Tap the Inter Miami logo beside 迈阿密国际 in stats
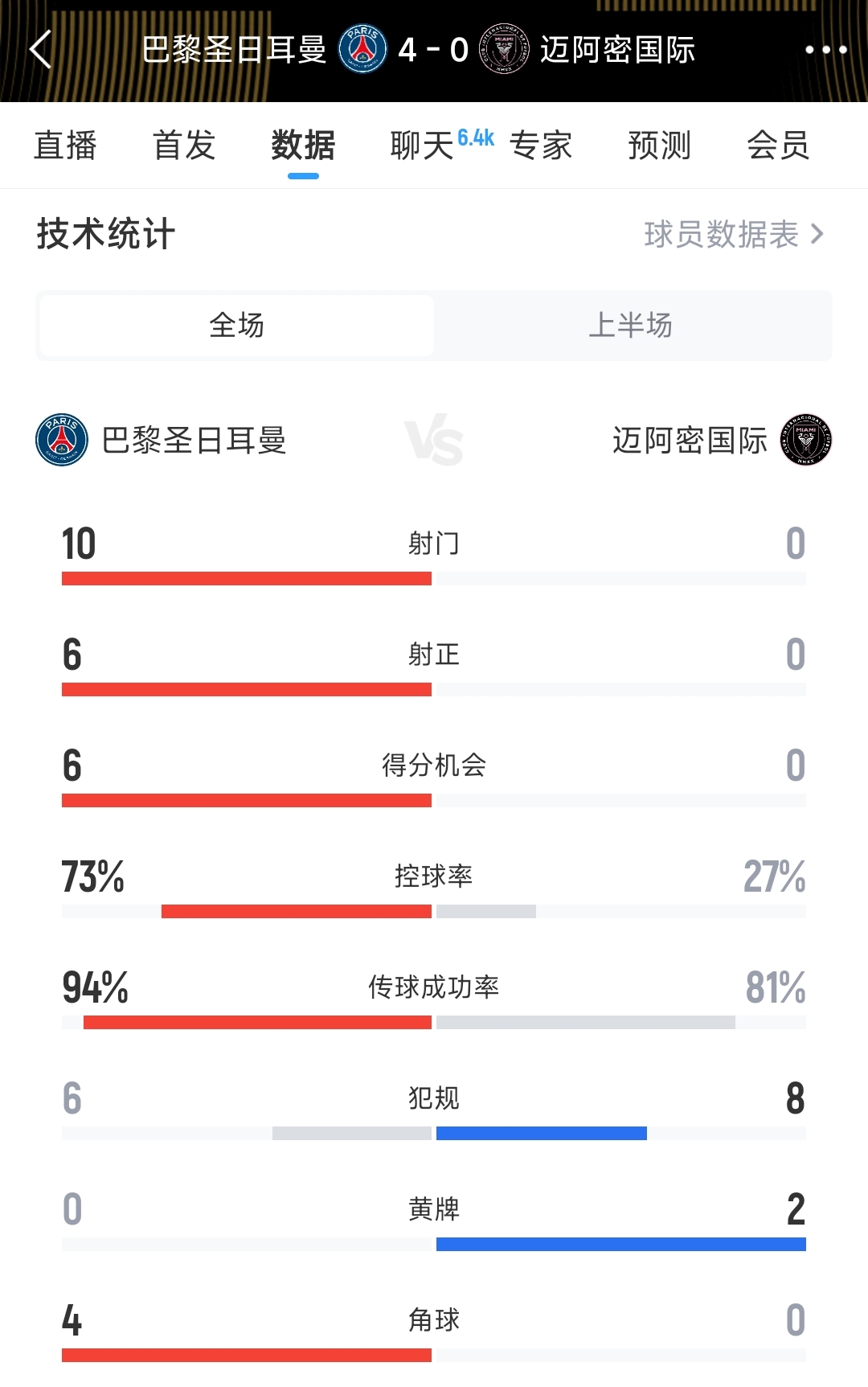Screen dimensions: 868x1387 coord(806,440)
